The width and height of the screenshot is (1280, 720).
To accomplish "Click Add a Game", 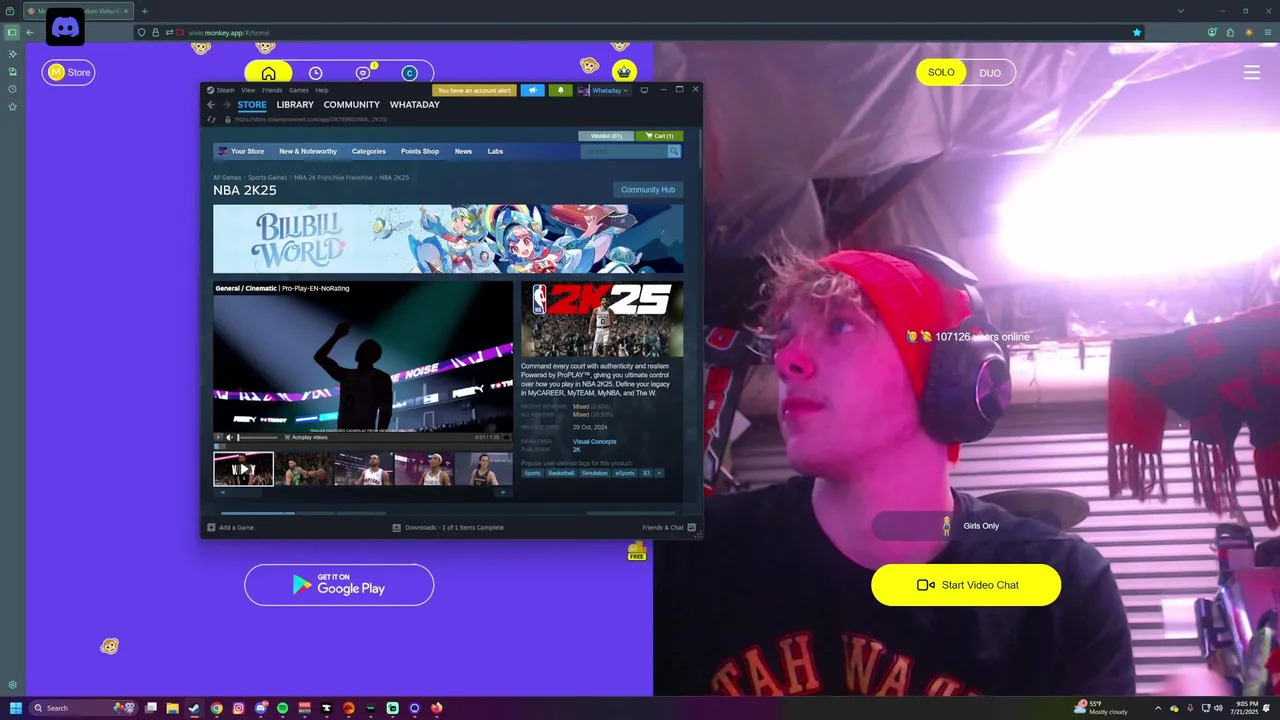I will 230,527.
